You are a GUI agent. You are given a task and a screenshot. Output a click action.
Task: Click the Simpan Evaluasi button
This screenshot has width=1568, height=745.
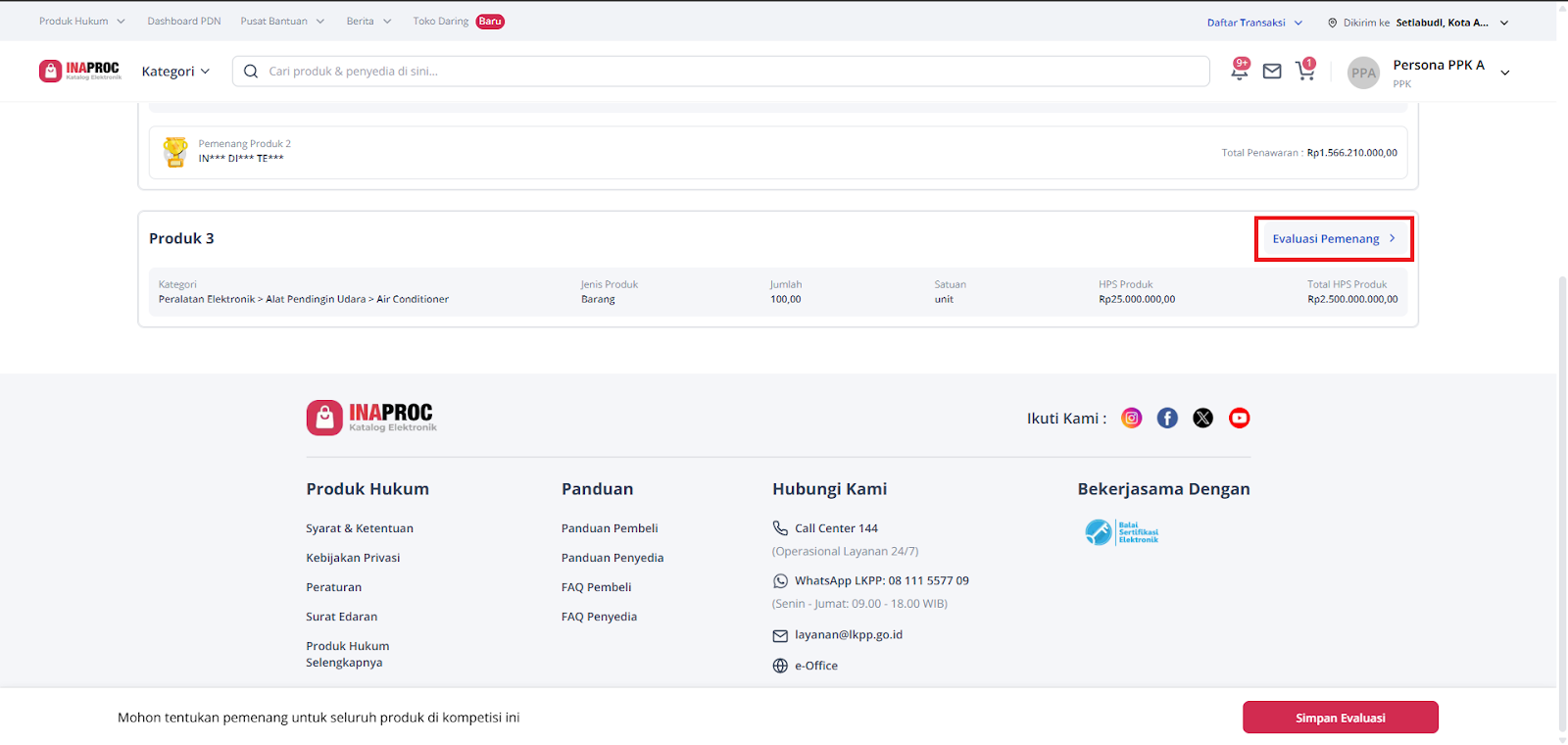(x=1341, y=718)
